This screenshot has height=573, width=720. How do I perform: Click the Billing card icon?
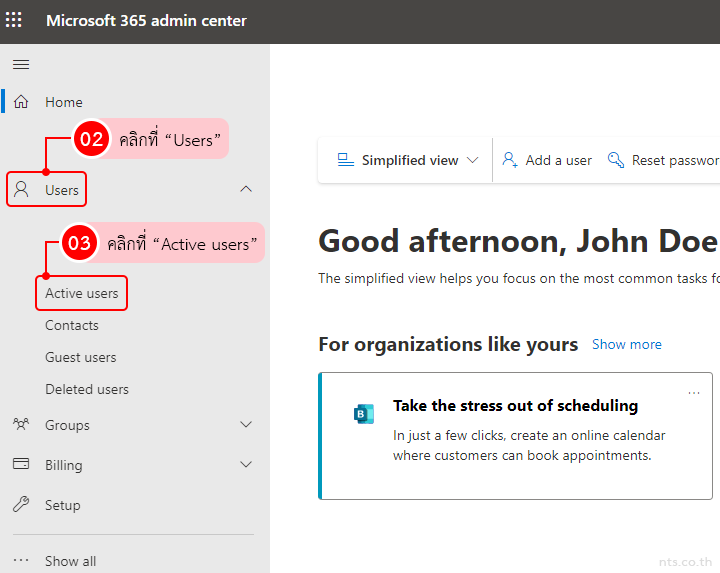tap(21, 465)
